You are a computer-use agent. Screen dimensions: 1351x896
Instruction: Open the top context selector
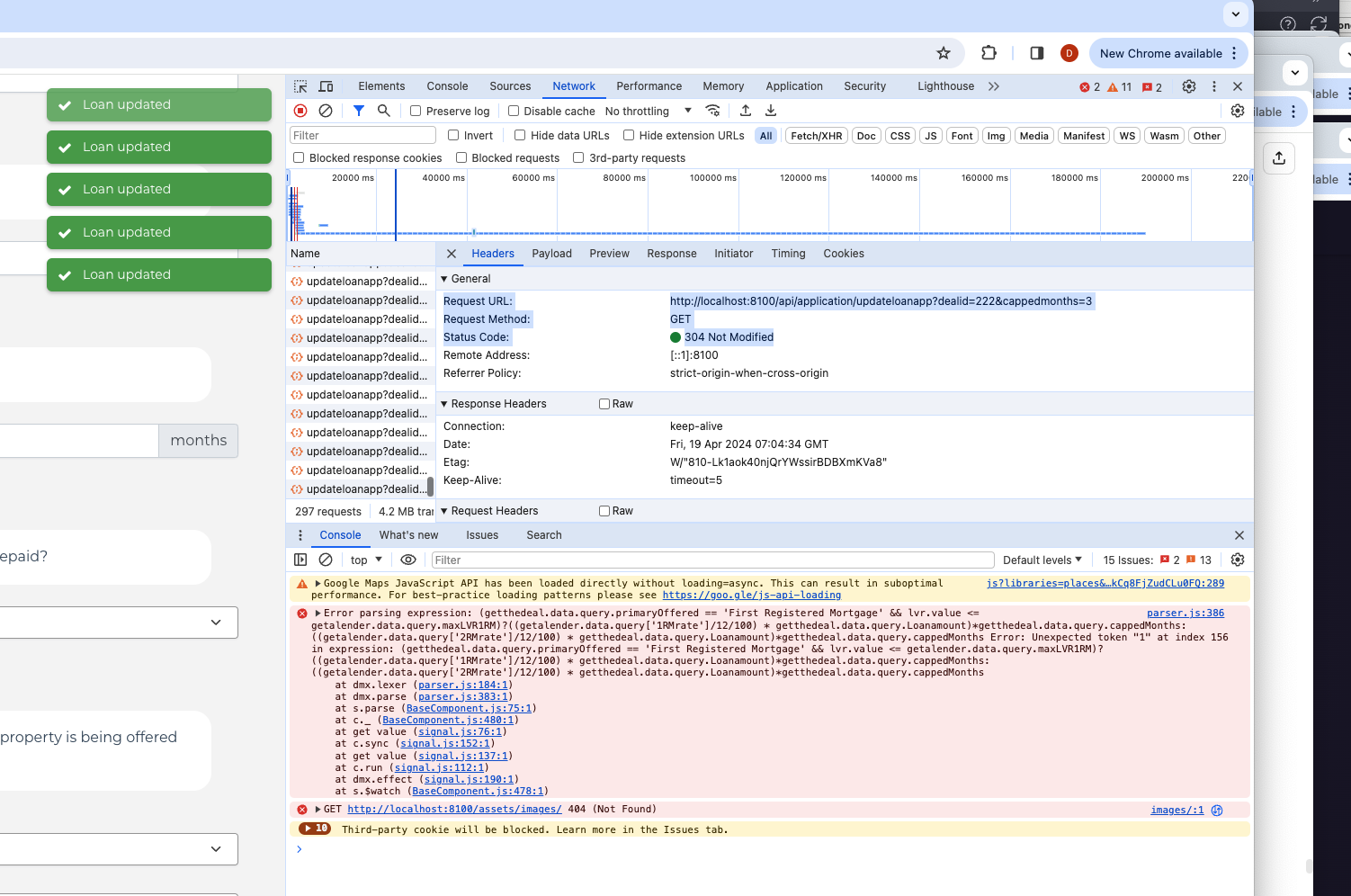[x=366, y=560]
